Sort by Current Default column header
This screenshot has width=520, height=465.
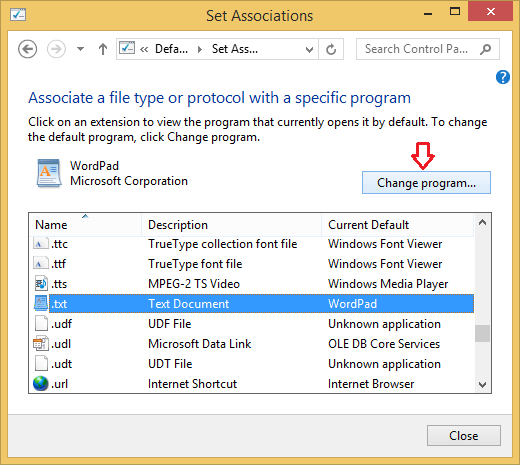point(397,225)
